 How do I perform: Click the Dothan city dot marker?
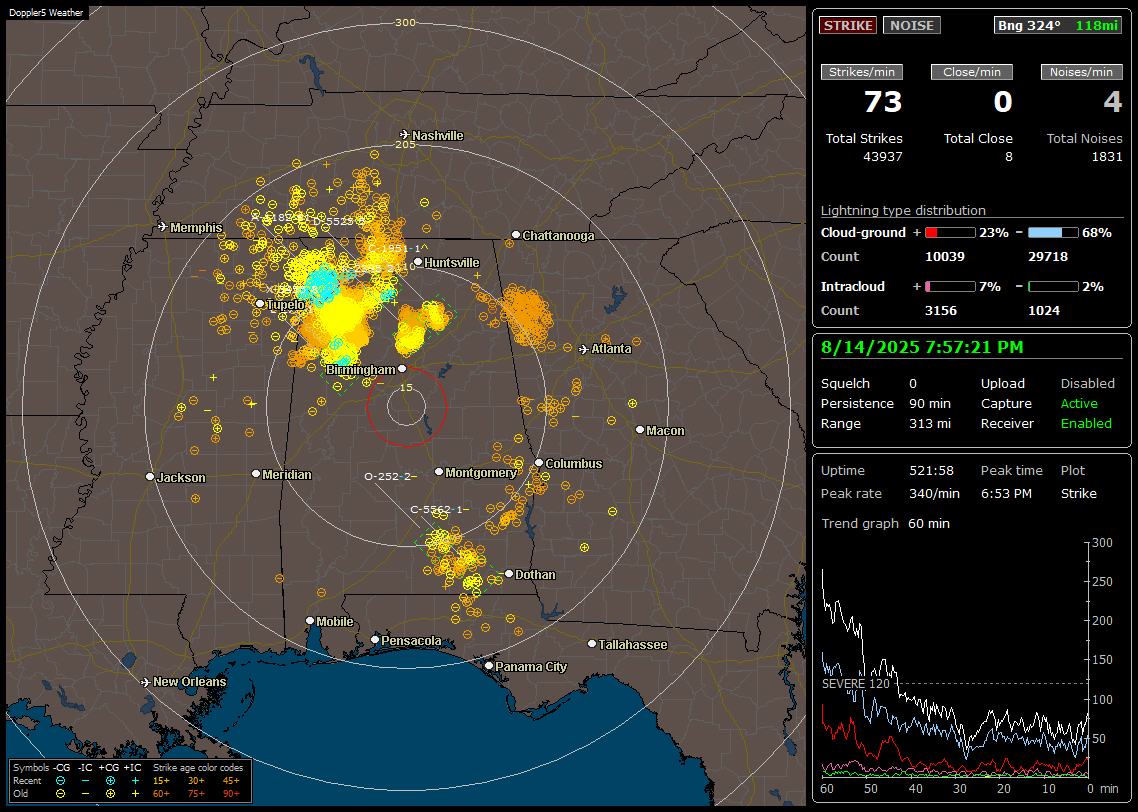[x=509, y=573]
